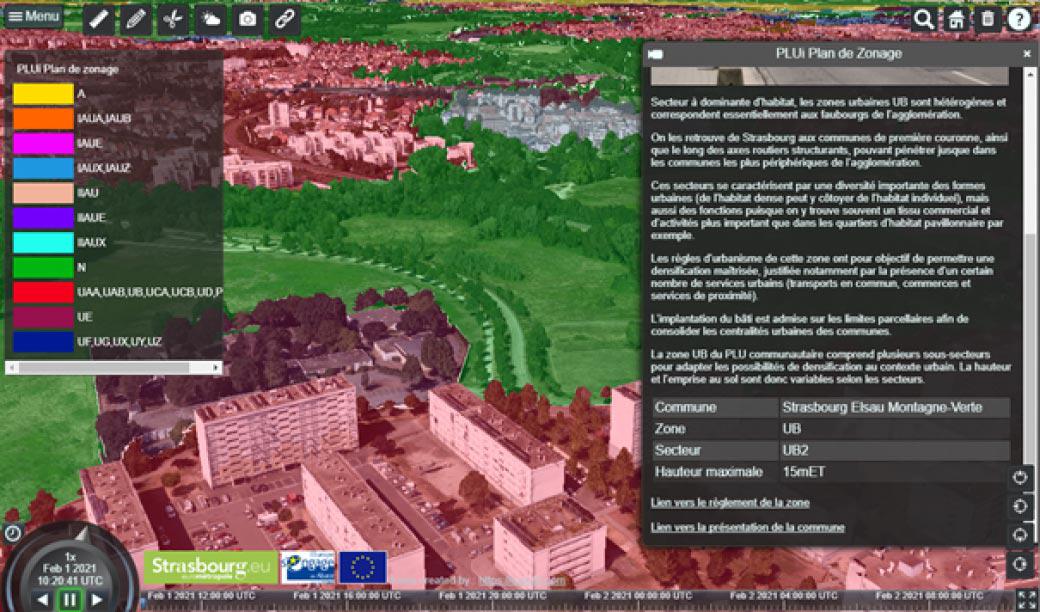Click timeline at Feb 2 2021 00:00:00 UTC

[x=637, y=596]
